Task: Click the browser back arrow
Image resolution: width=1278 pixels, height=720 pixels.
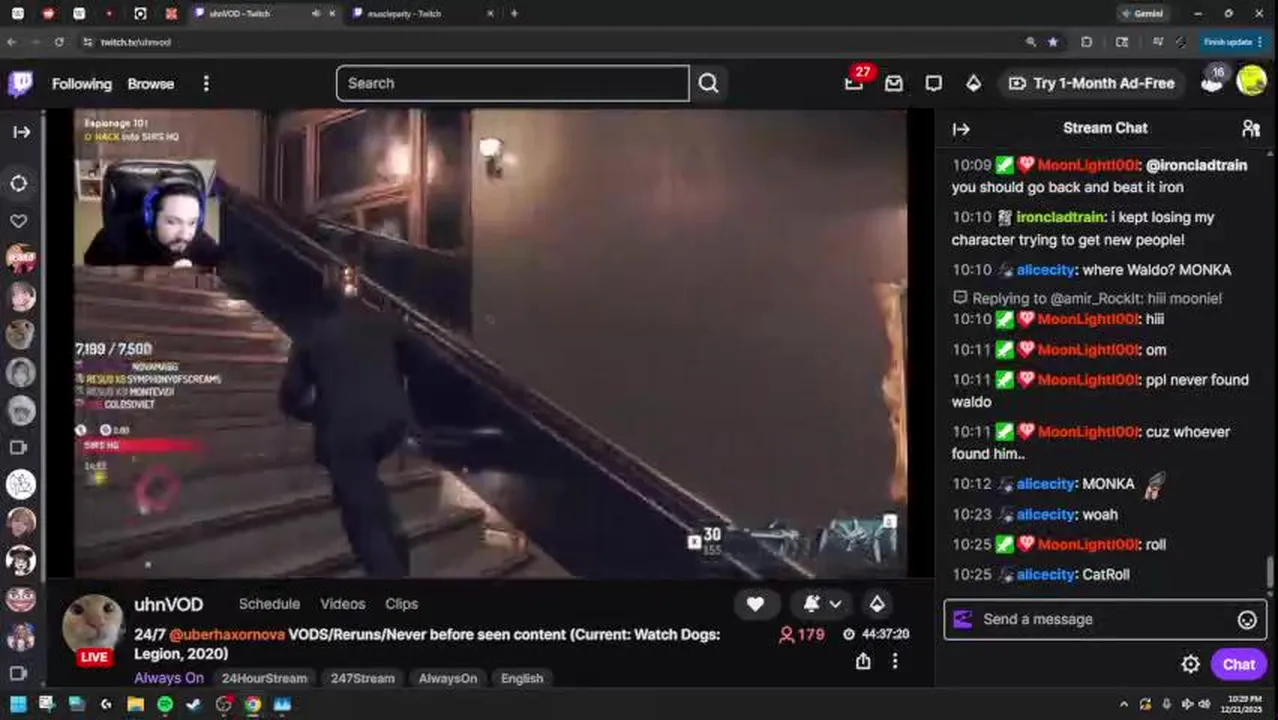Action: 11,42
